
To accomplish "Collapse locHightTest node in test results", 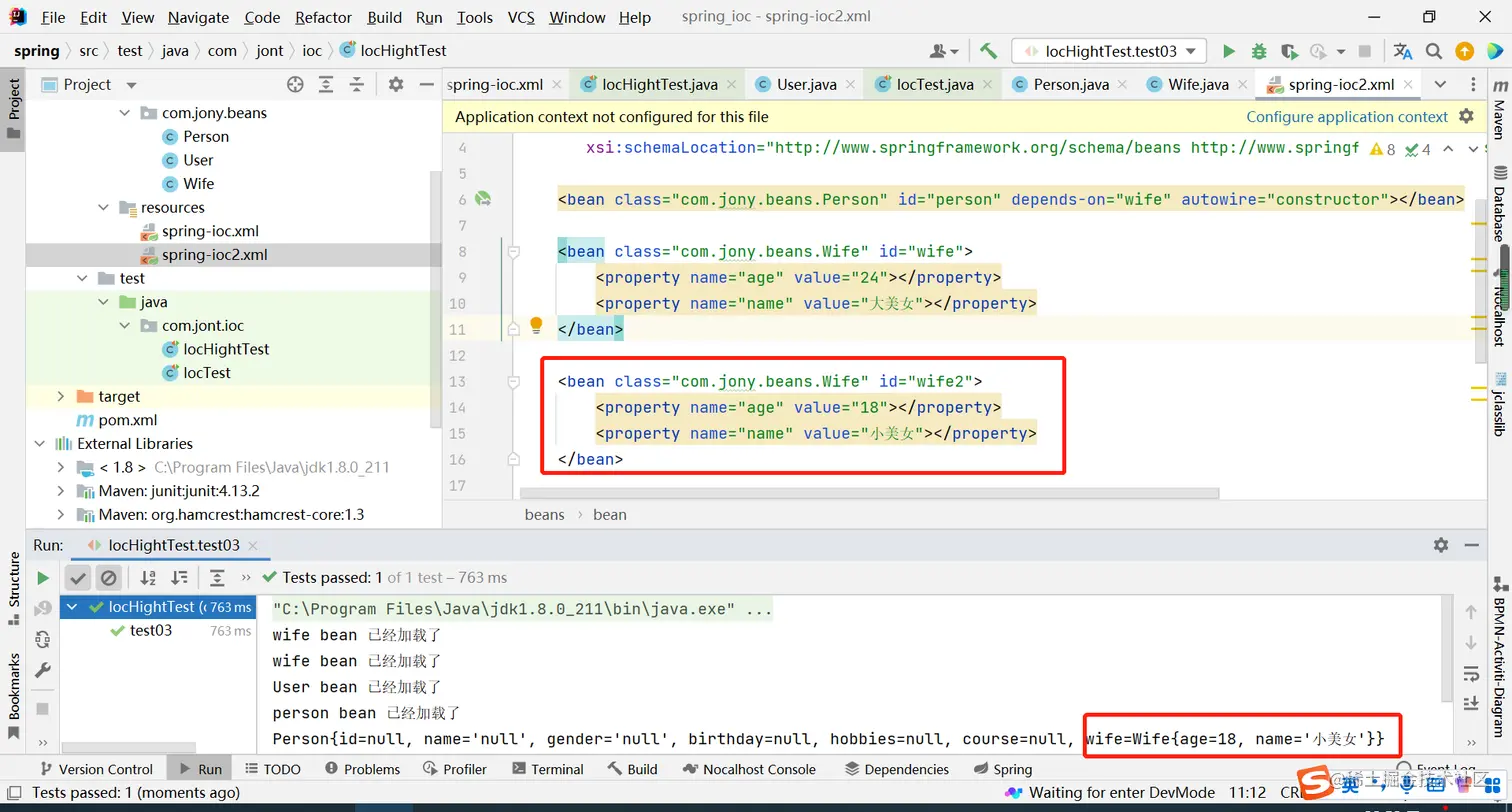I will point(73,607).
